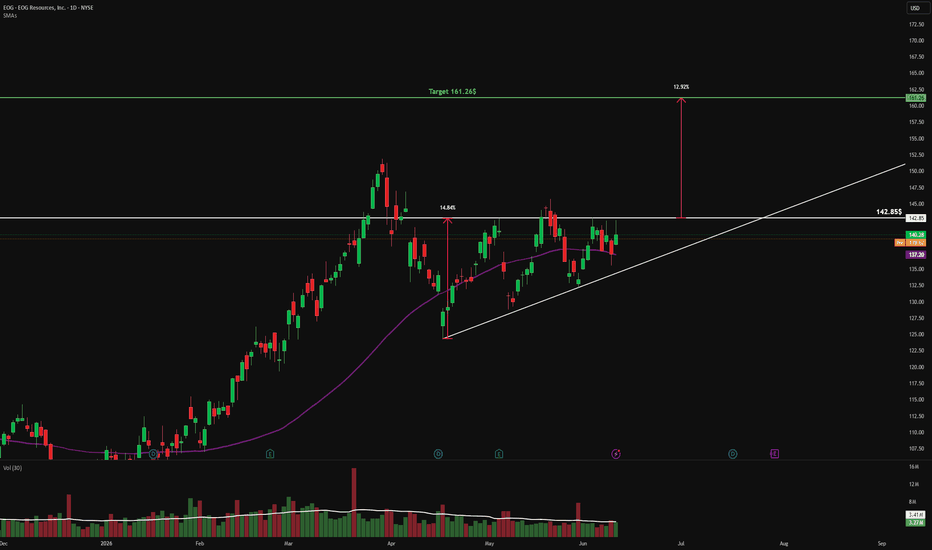Screen dimensions: 932x550
Task: Click the Sep label on time axis
Action: (x=882, y=543)
